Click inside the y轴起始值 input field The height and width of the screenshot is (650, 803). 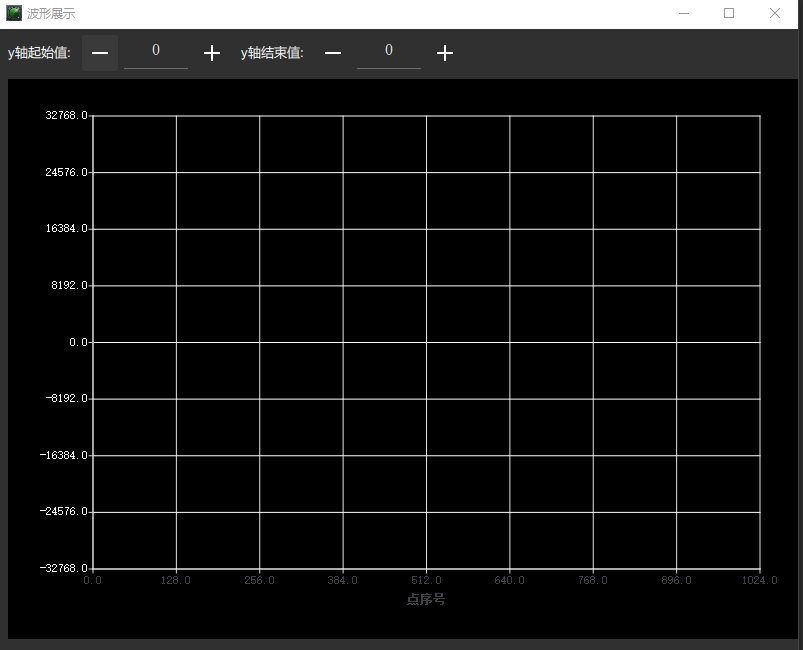click(x=155, y=52)
